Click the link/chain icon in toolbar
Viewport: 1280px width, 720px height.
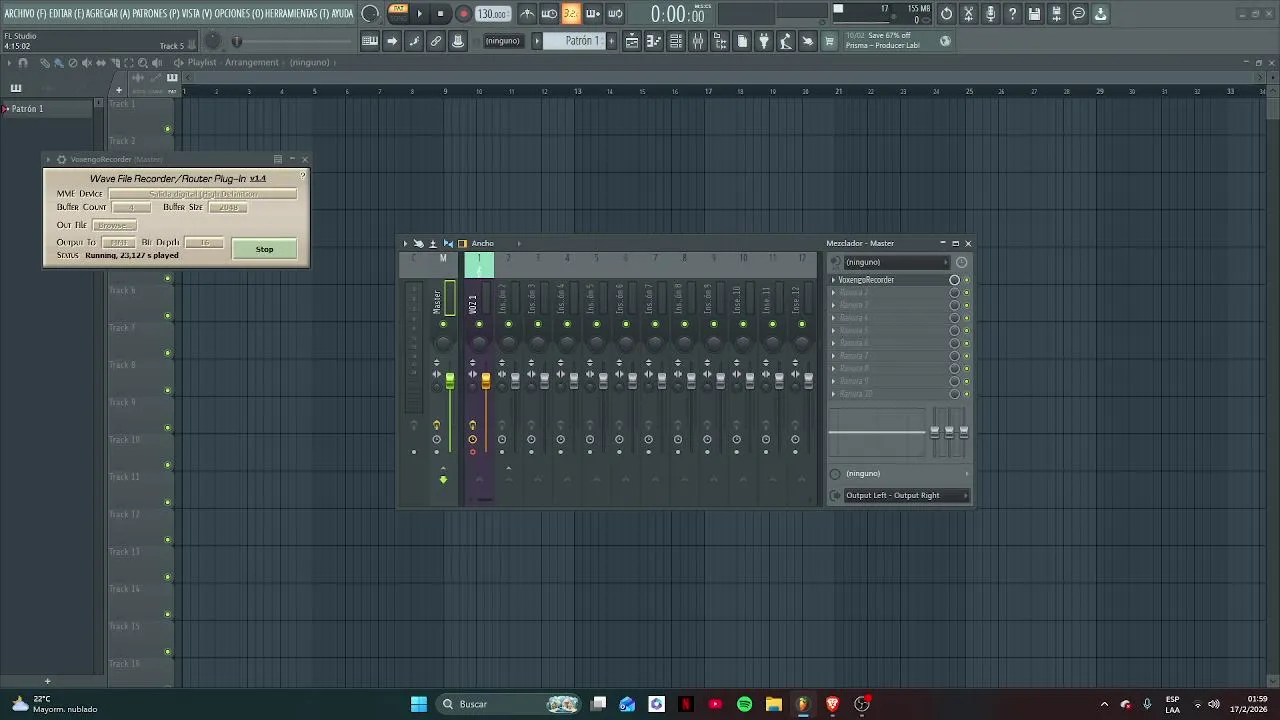[x=436, y=41]
